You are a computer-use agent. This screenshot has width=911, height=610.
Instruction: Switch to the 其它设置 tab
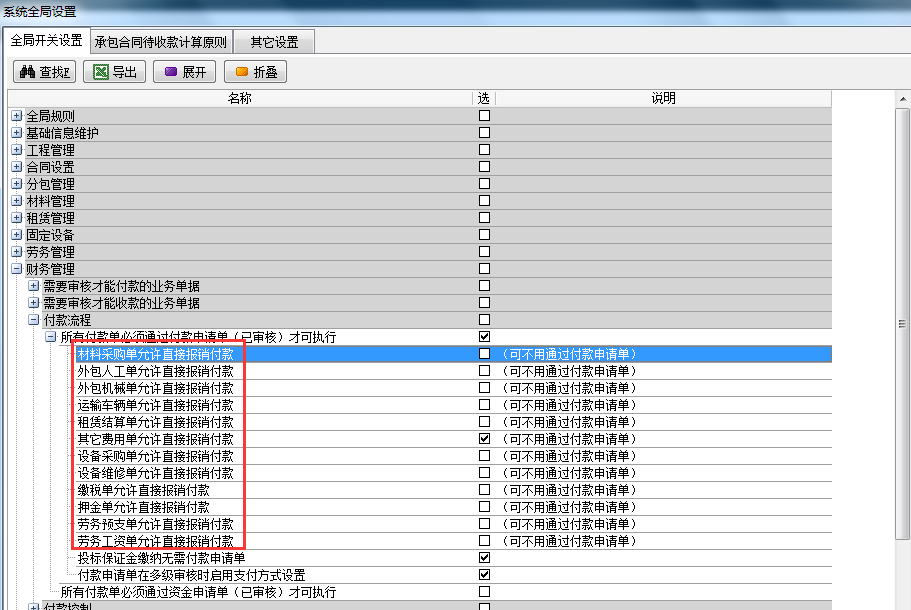(x=274, y=42)
